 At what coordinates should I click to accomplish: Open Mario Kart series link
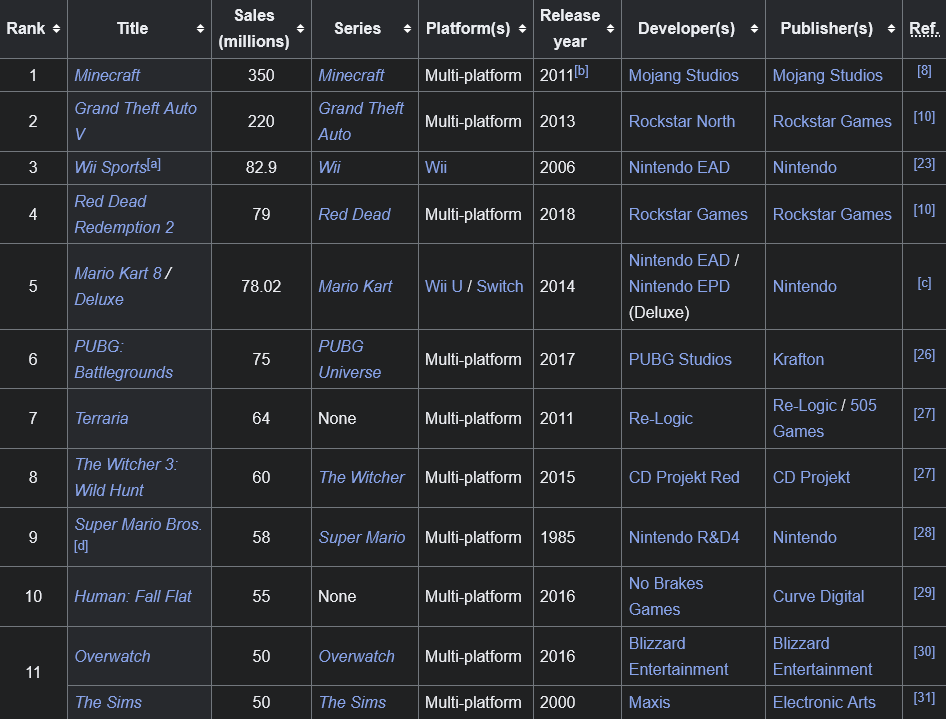(355, 287)
